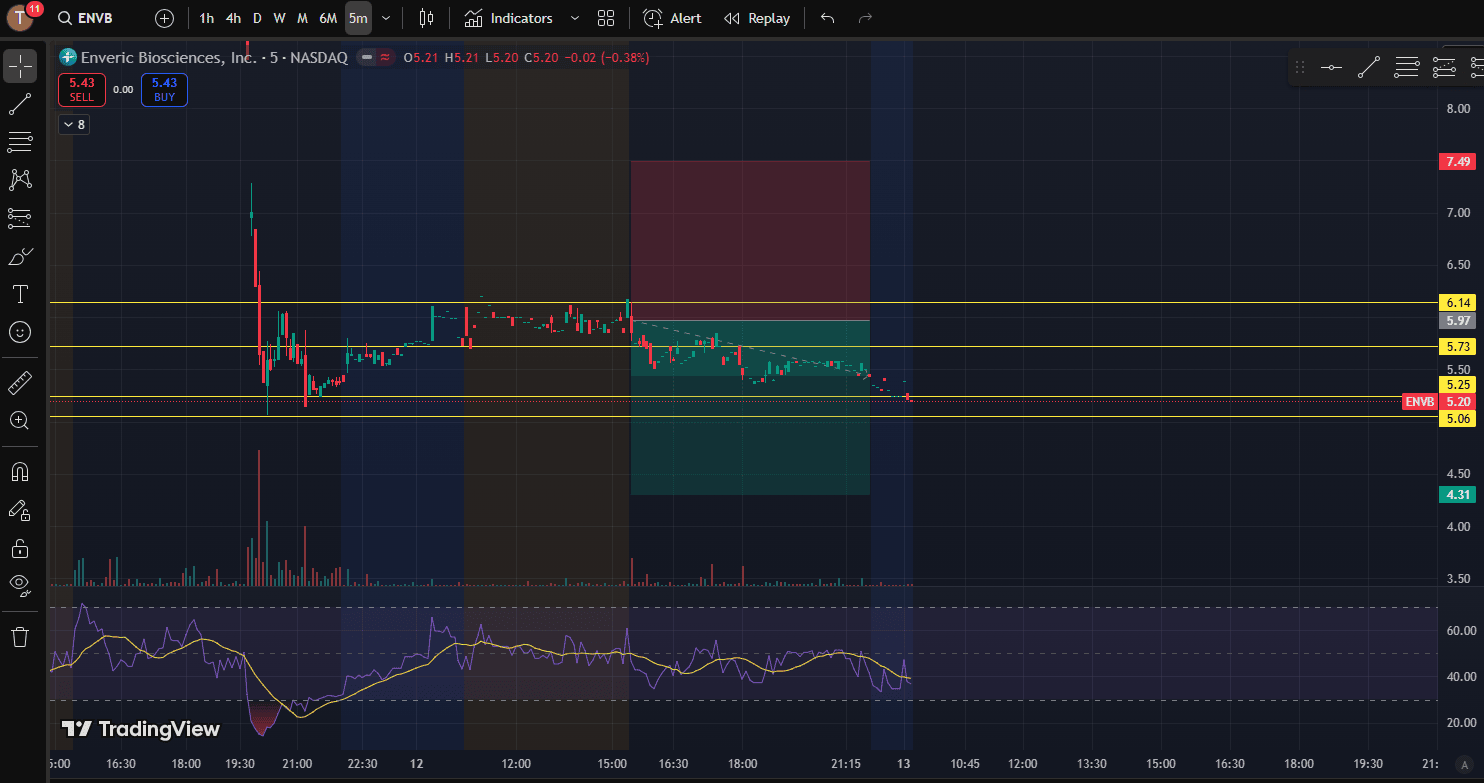Select the trend line tool in left sidebar
This screenshot has height=783, width=1484.
click(20, 104)
